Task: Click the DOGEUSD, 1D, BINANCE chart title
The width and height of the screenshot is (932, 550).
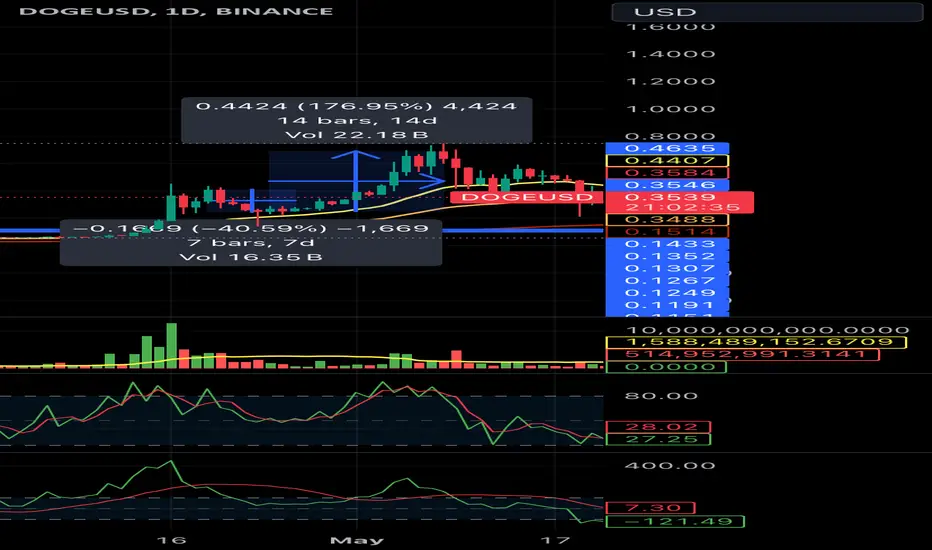Action: (x=176, y=11)
